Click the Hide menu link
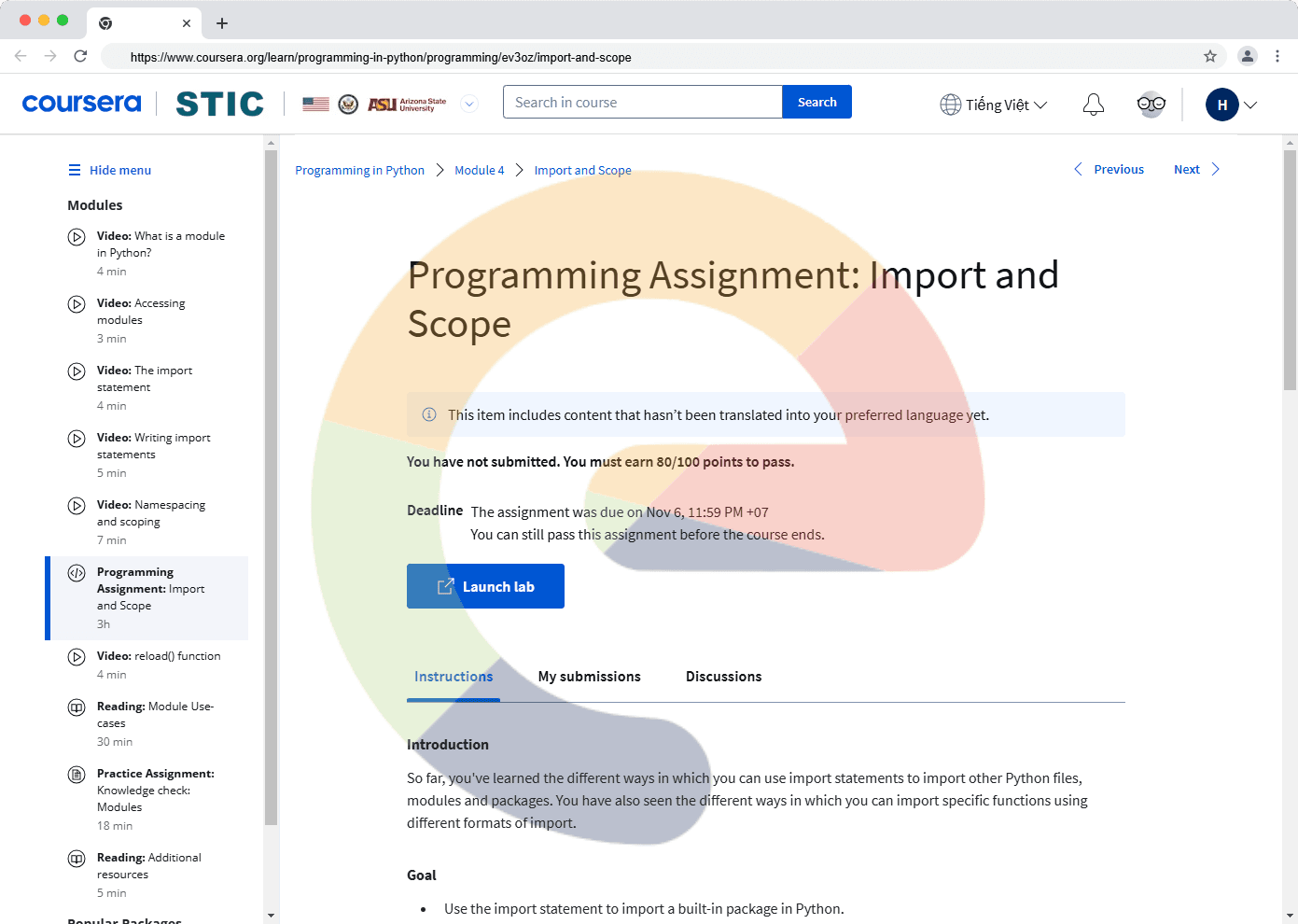This screenshot has height=924, width=1298. (120, 170)
